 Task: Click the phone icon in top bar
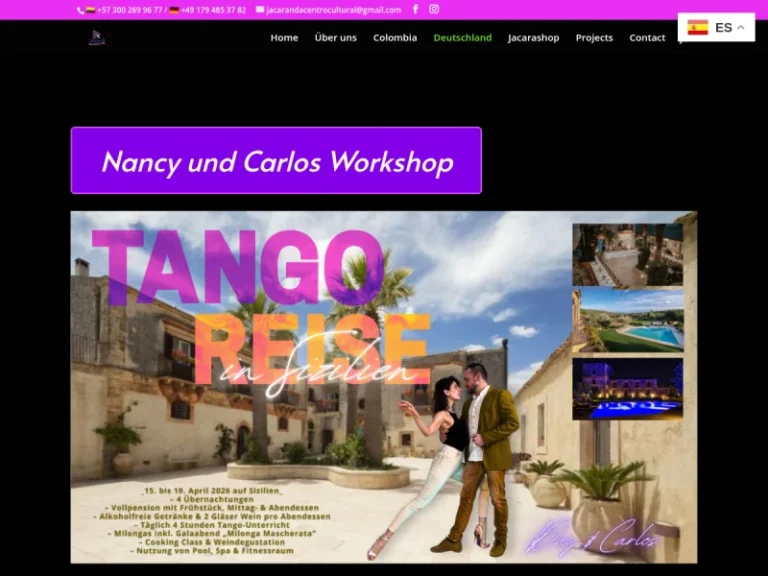81,10
